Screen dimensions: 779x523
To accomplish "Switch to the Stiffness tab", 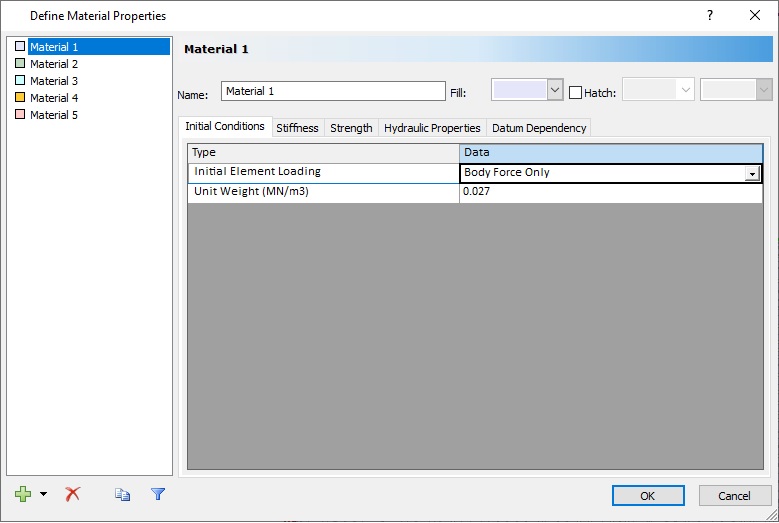I will pyautogui.click(x=297, y=128).
